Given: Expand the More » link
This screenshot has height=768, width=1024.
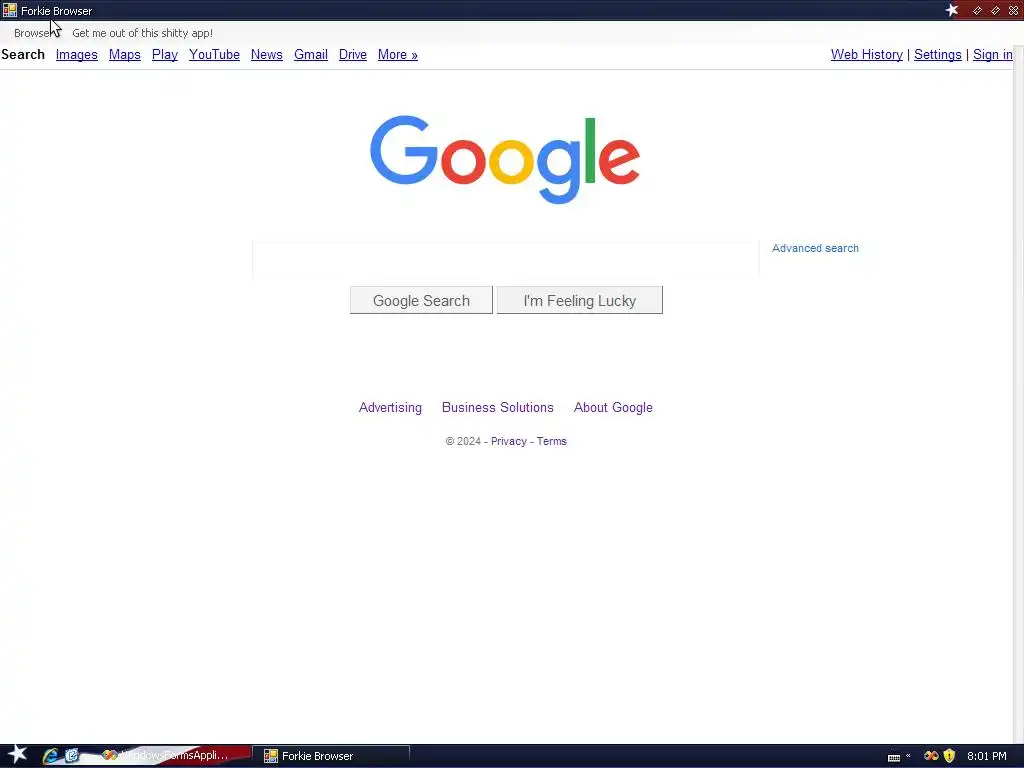Looking at the screenshot, I should click(398, 55).
